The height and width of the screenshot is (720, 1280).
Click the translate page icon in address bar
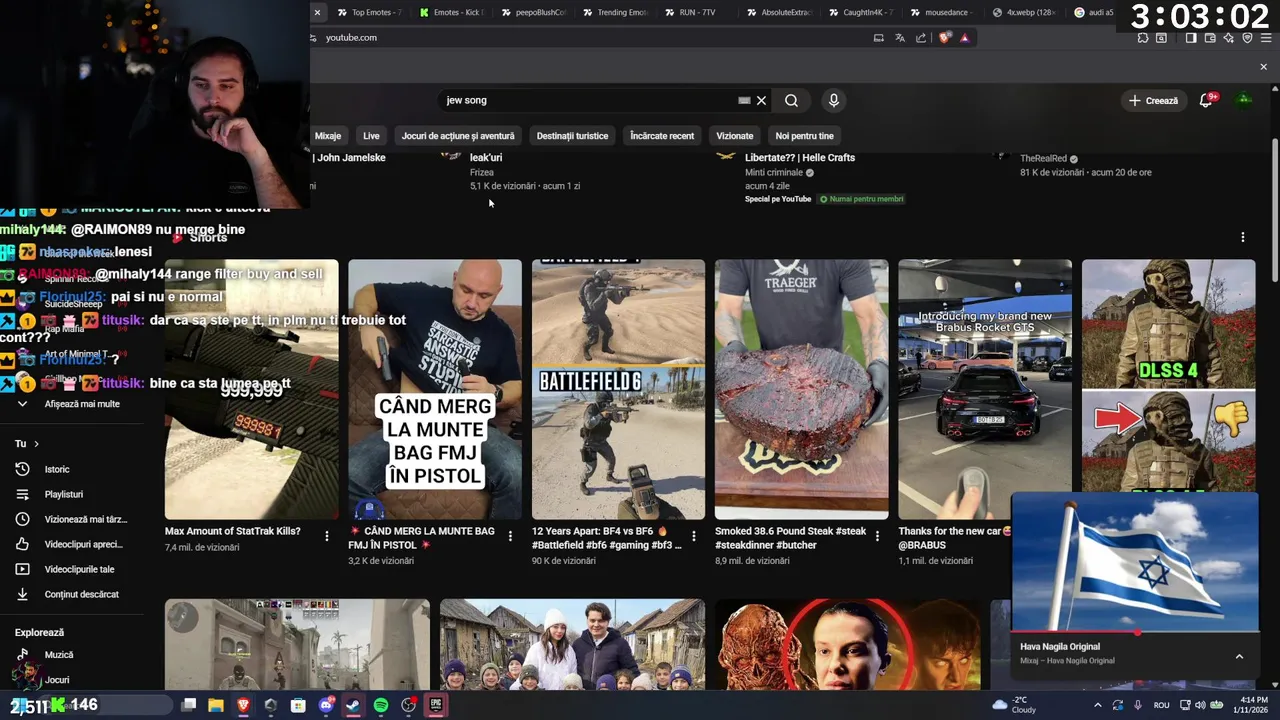click(900, 38)
